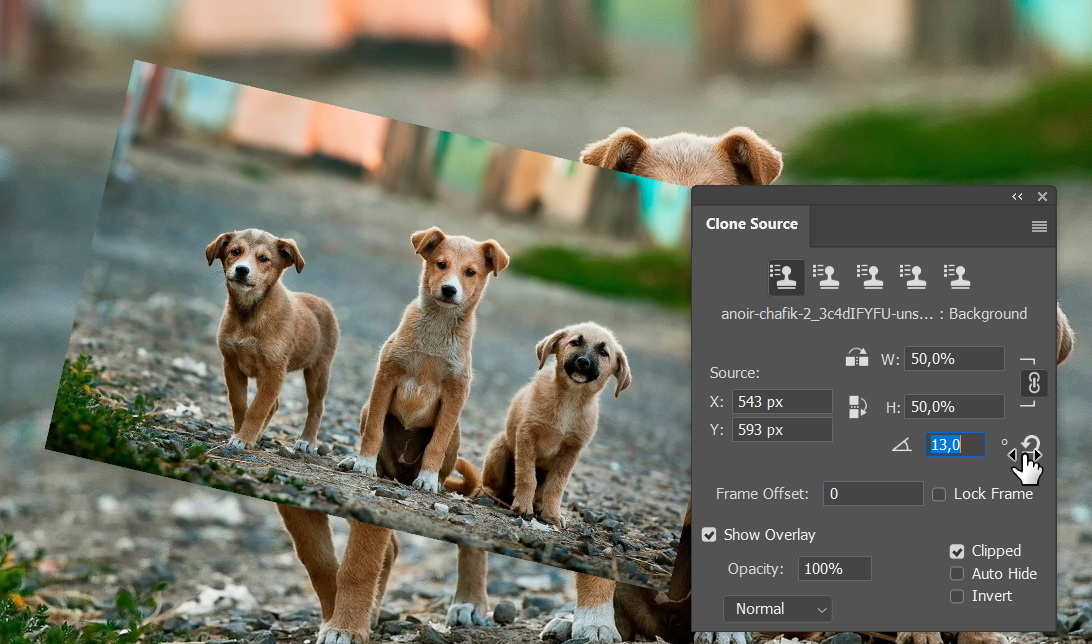Select the fifth clone source stamp
Screen dimensions: 1092x644
tap(957, 277)
